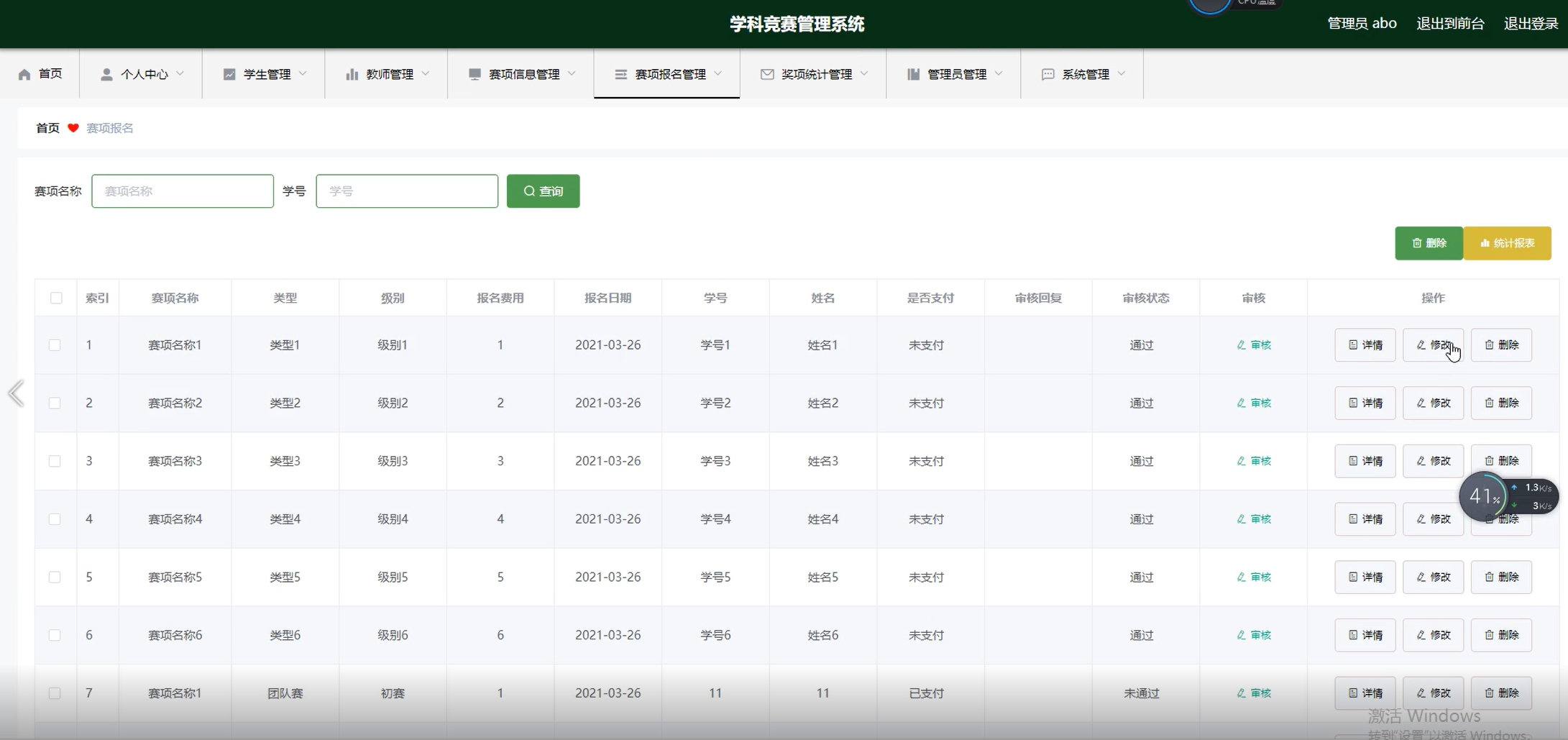Click the icon beside 管理员管理
This screenshot has height=740, width=1568.
pos(914,74)
